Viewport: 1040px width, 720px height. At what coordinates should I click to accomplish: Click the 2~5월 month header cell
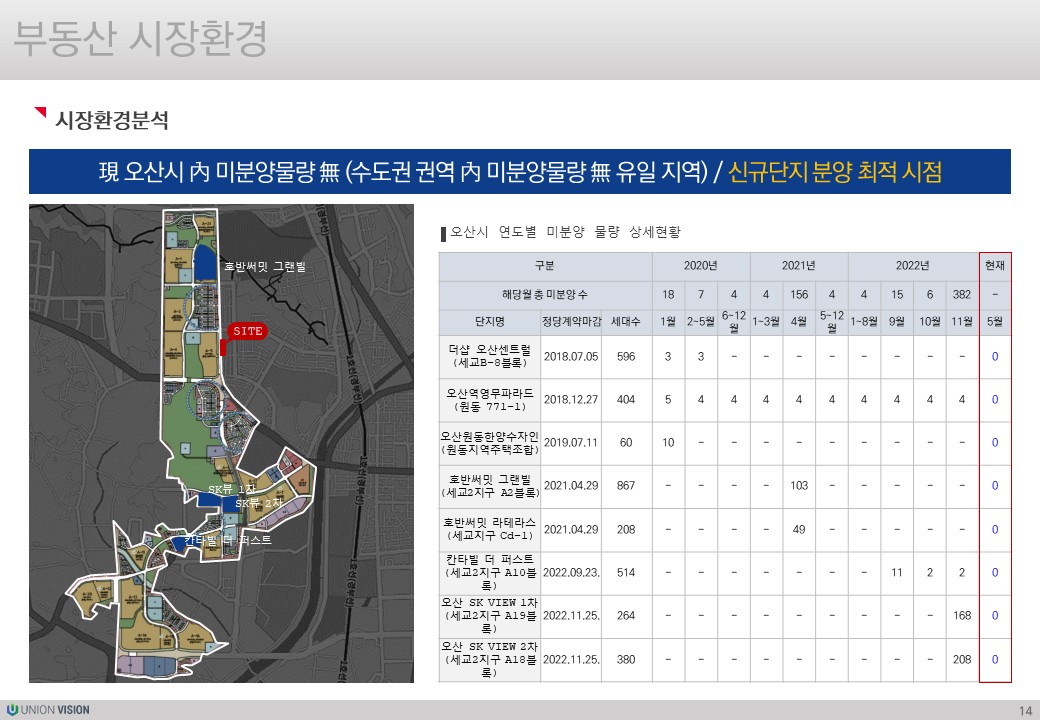(700, 322)
